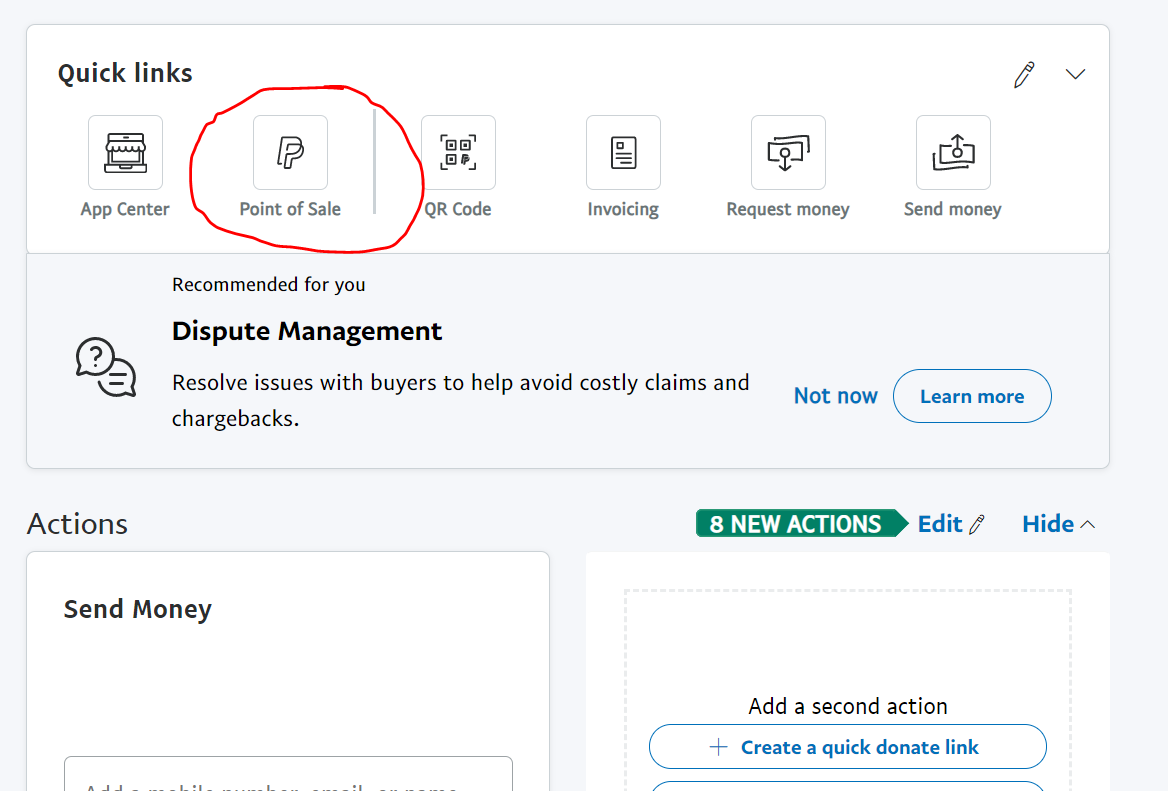Open the Point of Sale PayPal icon
Image resolution: width=1168 pixels, height=791 pixels.
coord(291,153)
